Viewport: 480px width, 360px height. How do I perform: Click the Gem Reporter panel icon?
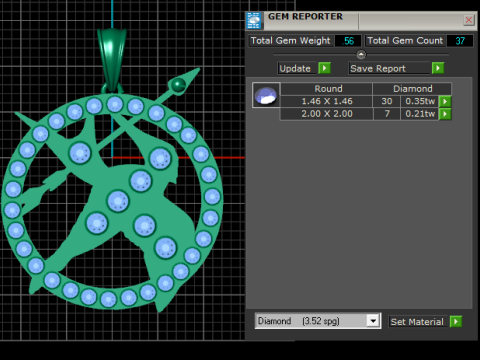(254, 21)
